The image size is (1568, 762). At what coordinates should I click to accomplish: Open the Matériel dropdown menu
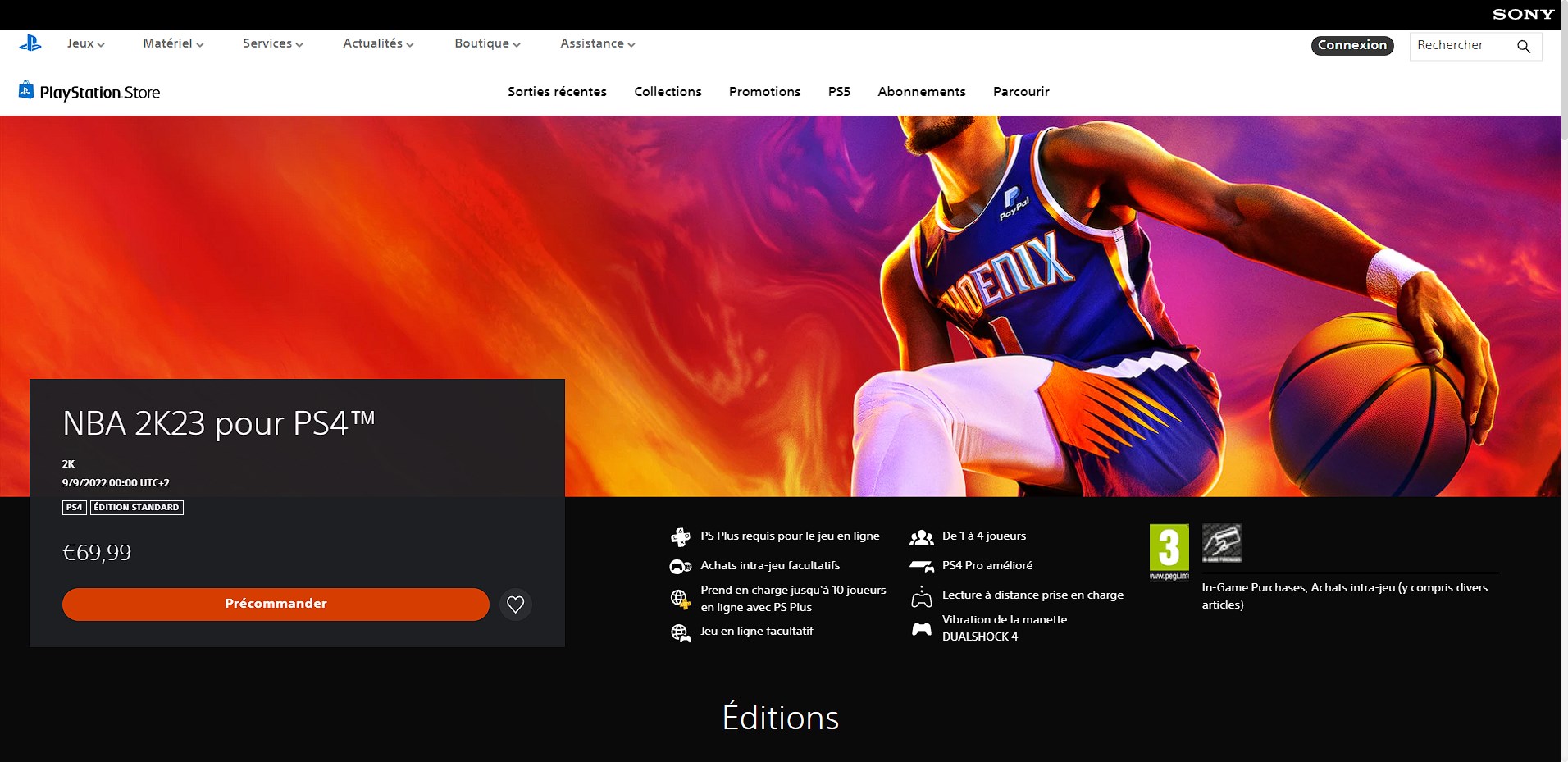pos(173,43)
